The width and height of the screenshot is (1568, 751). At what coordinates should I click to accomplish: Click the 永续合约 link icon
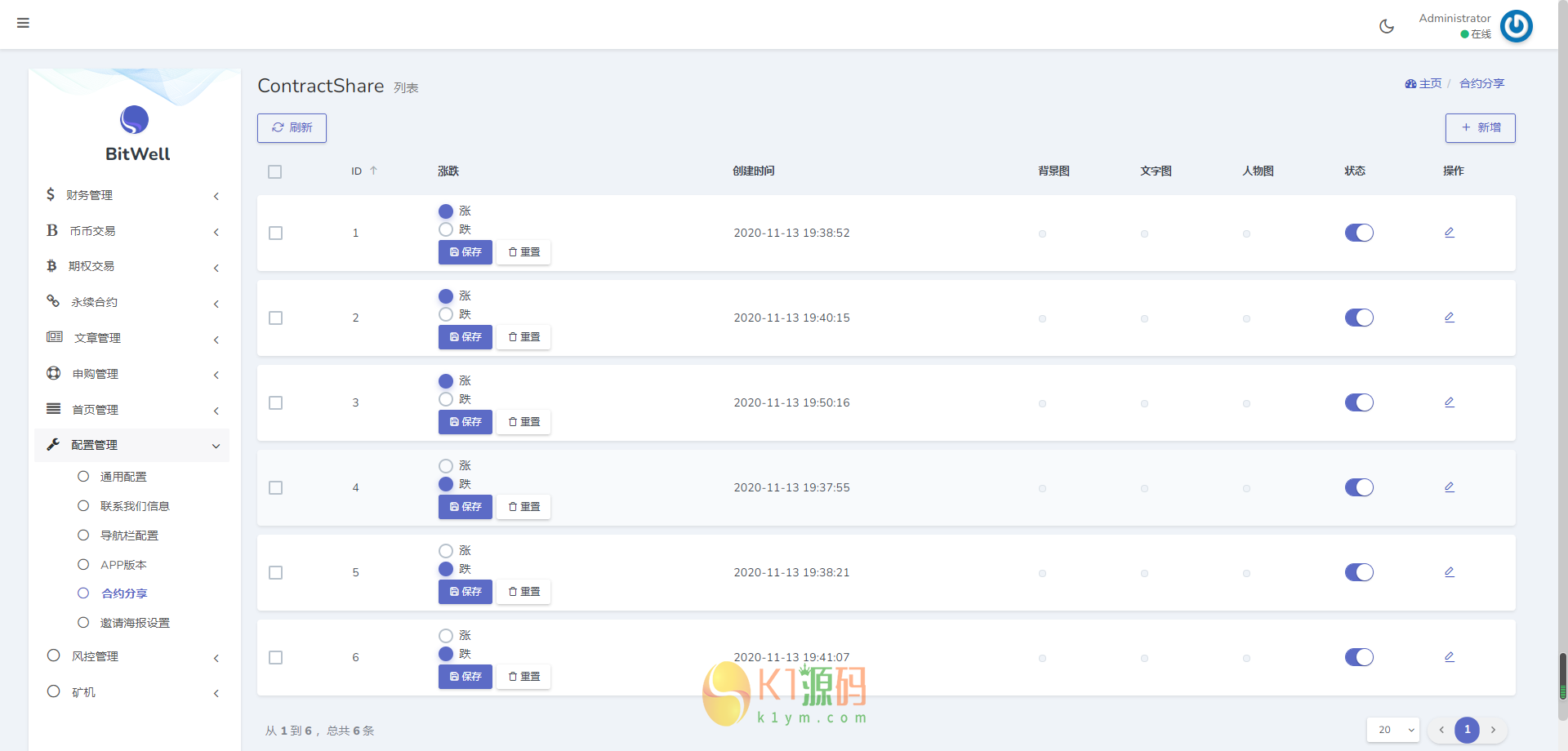click(53, 301)
